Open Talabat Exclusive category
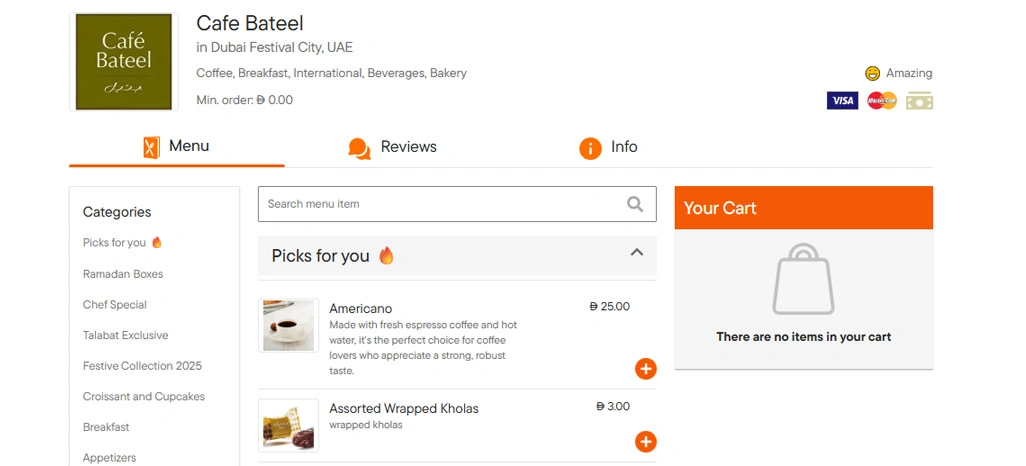Viewport: 1026px width, 466px height. [x=125, y=335]
